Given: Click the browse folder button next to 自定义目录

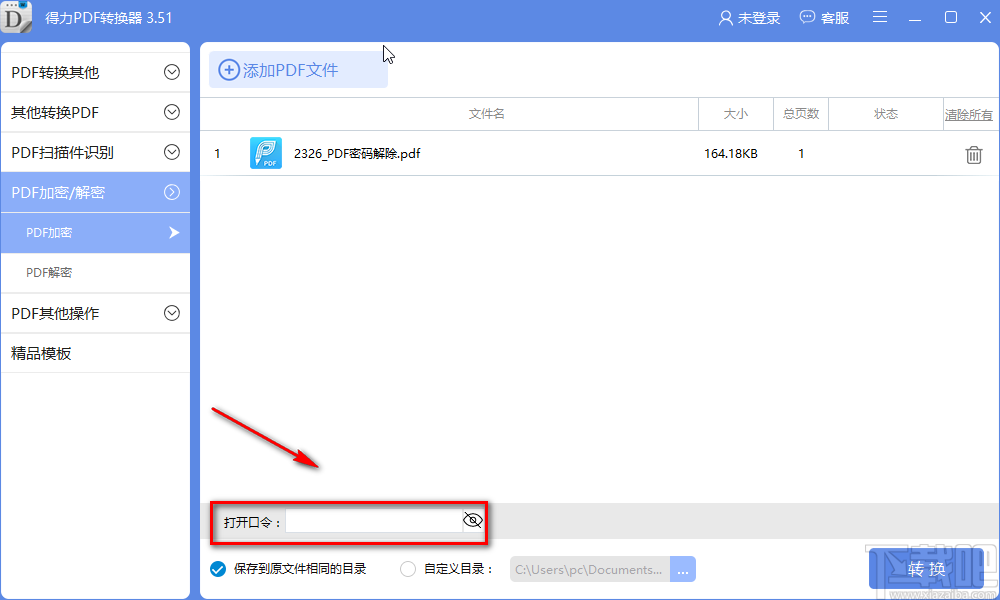Looking at the screenshot, I should click(683, 568).
